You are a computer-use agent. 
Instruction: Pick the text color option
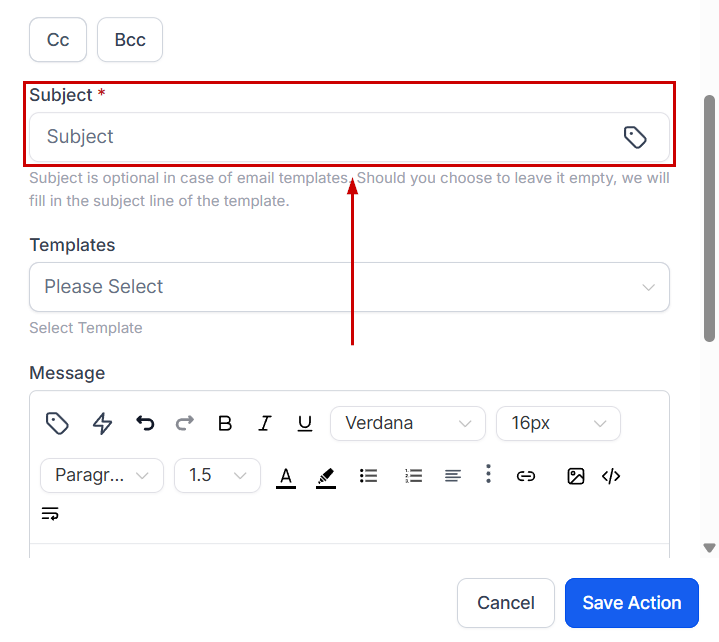click(286, 476)
